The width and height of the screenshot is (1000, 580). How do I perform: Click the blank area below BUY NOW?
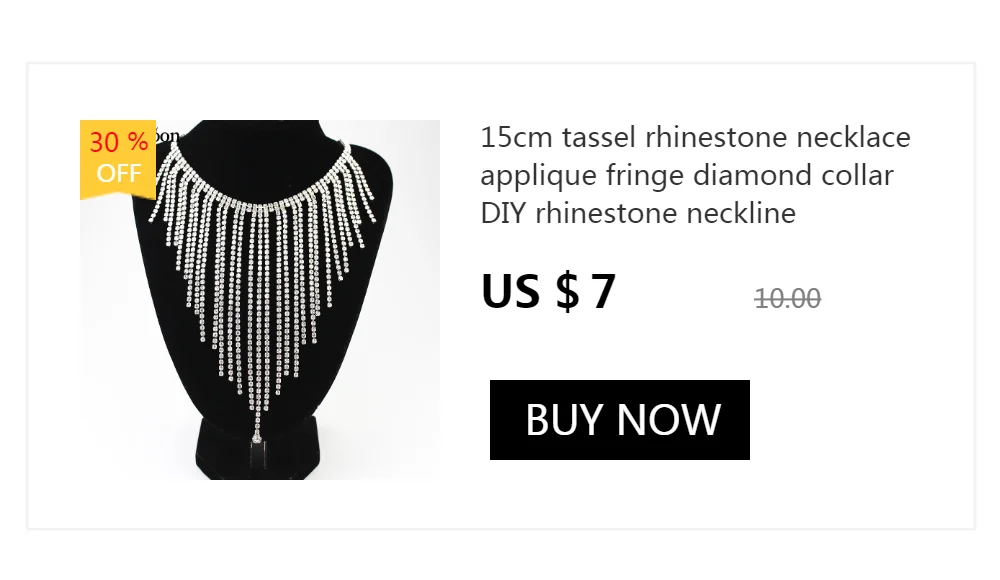pos(619,494)
